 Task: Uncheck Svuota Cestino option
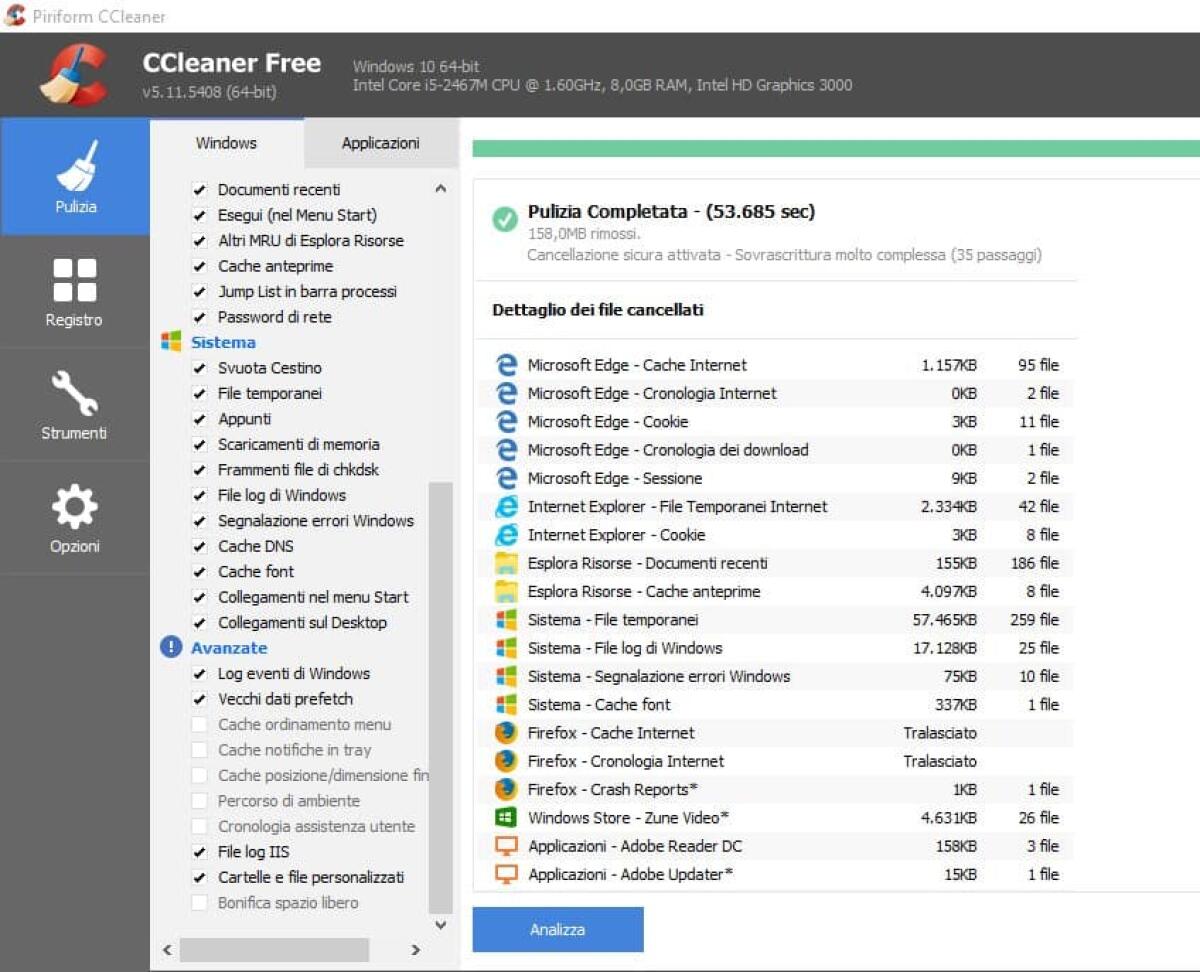(199, 368)
